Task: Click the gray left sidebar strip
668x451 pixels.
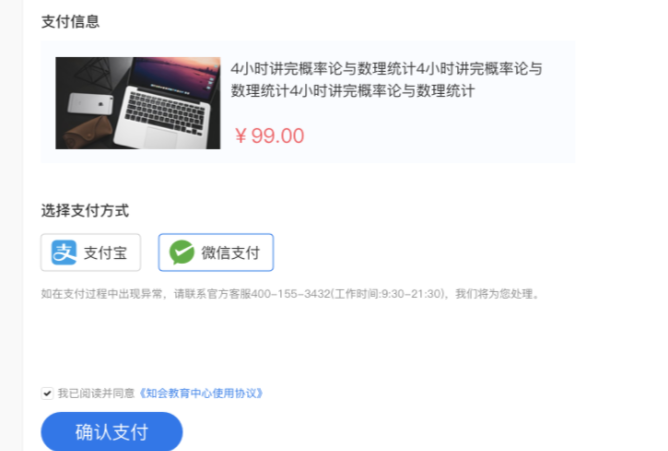Action: pos(11,225)
